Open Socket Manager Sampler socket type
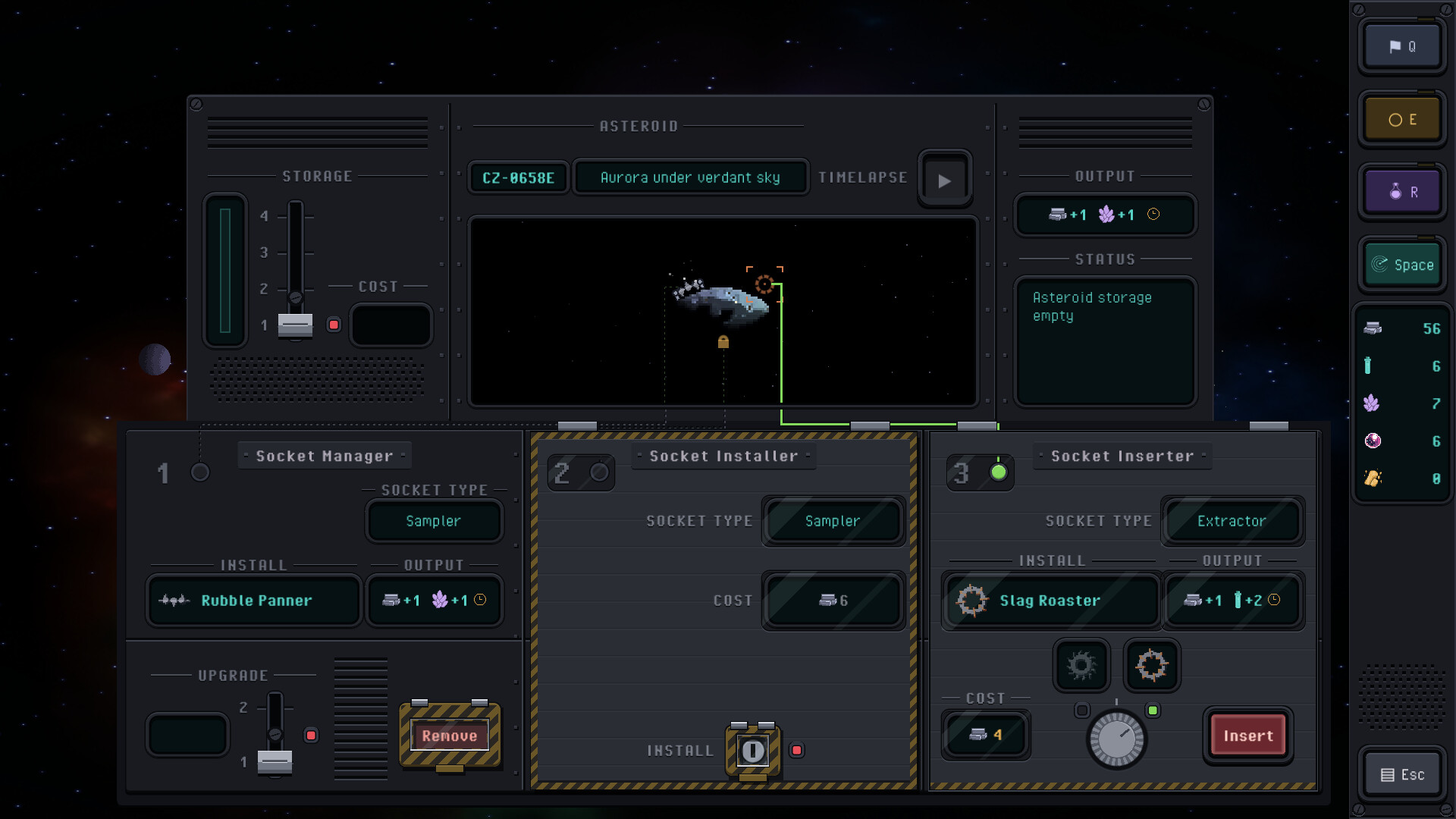The image size is (1456, 819). [x=434, y=521]
